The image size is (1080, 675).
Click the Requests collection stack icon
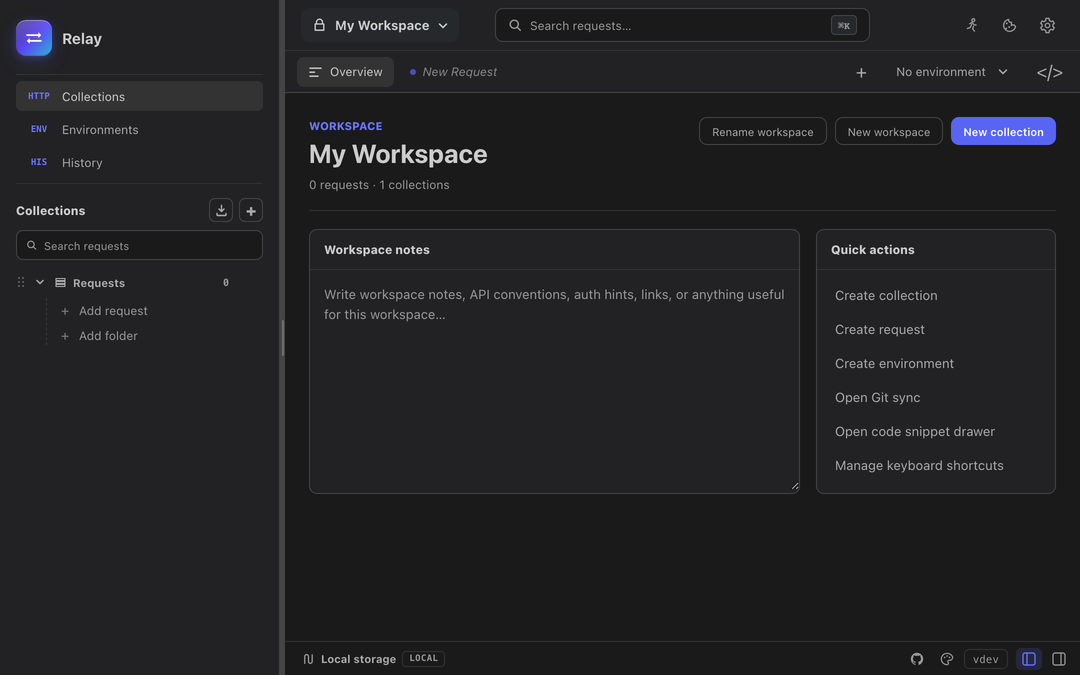point(61,282)
